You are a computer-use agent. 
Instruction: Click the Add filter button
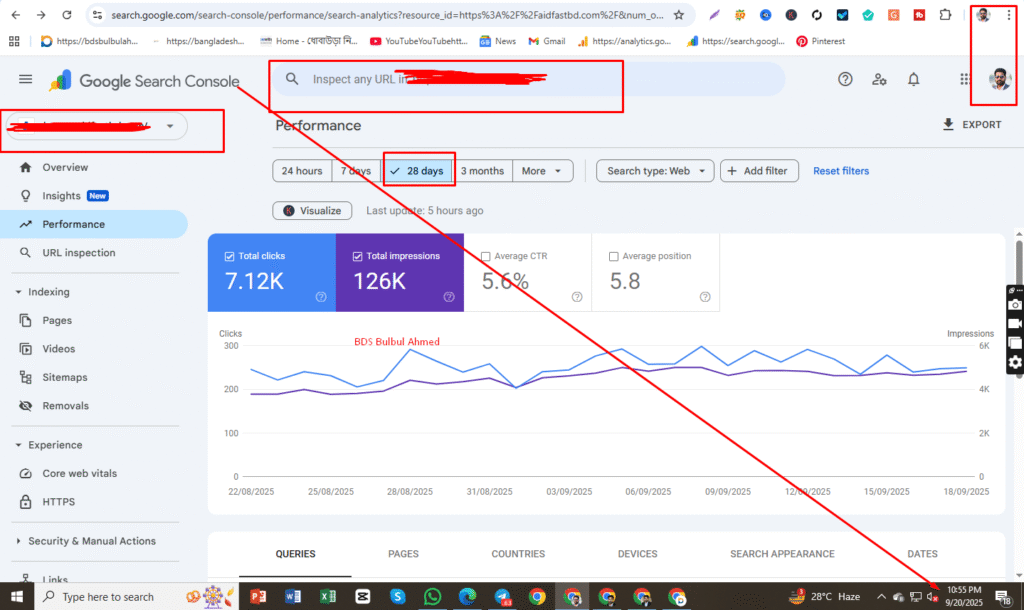point(757,171)
